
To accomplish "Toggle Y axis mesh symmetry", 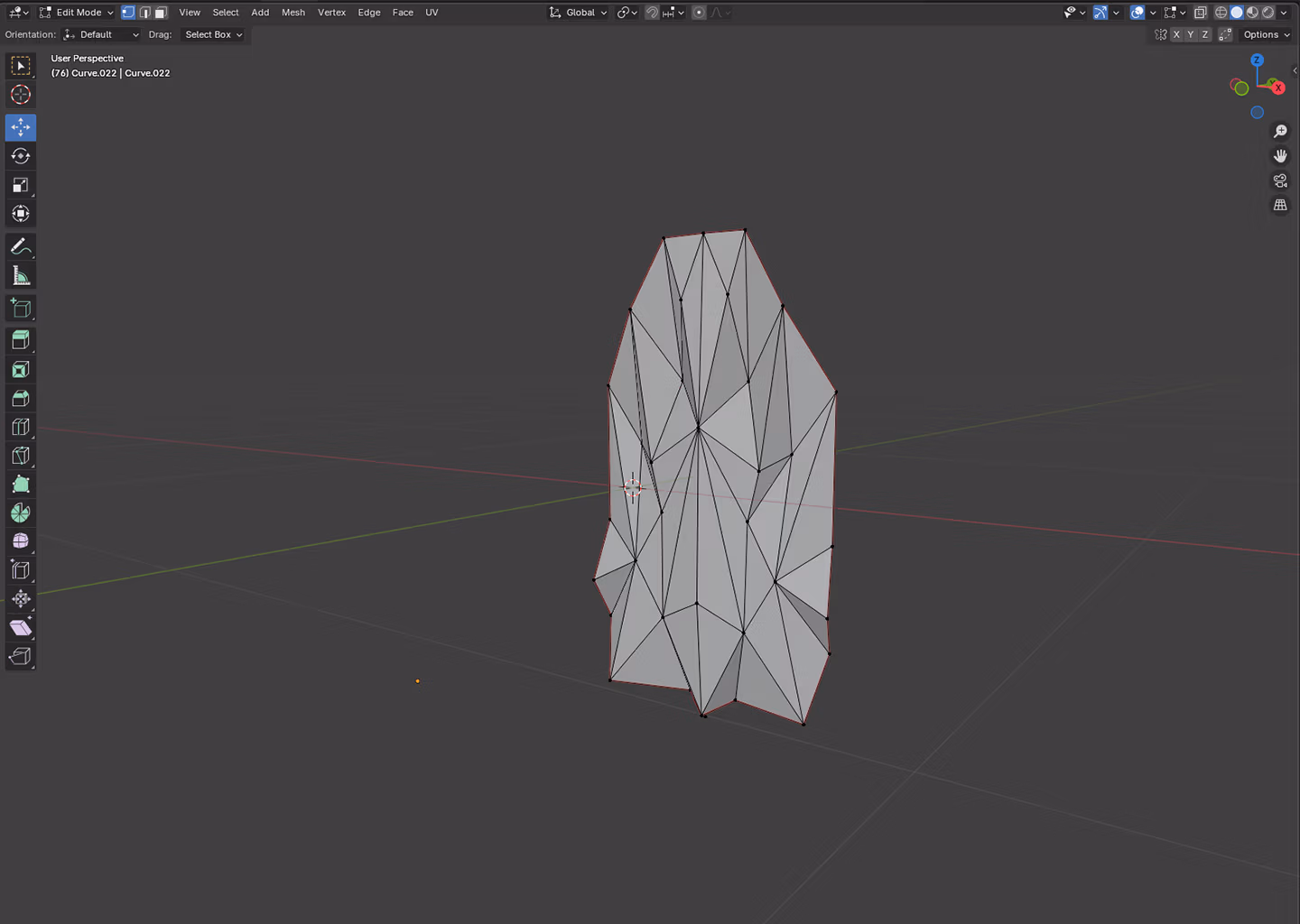I will [1191, 34].
